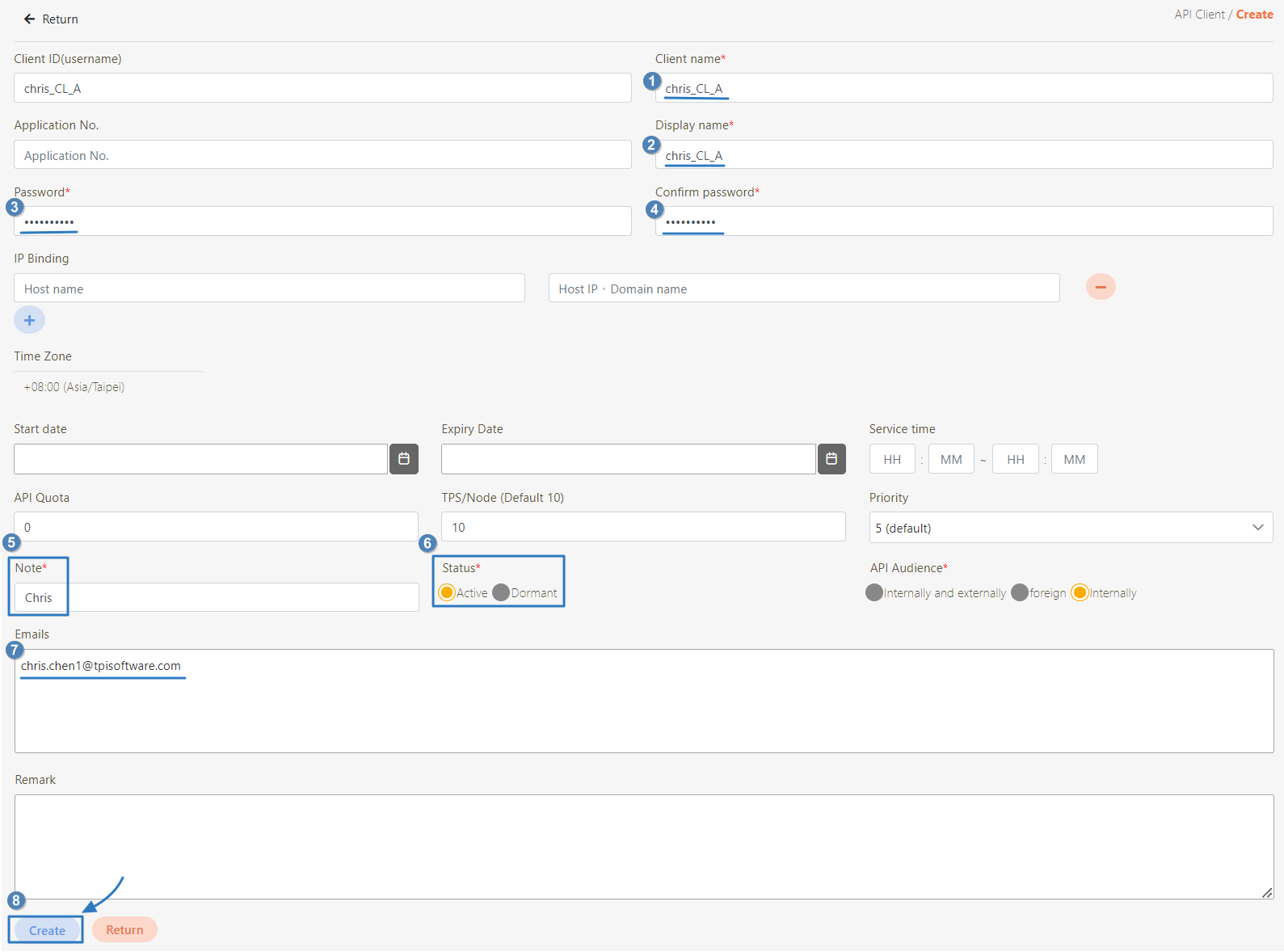Select the Dormant status radio button
The width and height of the screenshot is (1284, 952).
coord(501,593)
